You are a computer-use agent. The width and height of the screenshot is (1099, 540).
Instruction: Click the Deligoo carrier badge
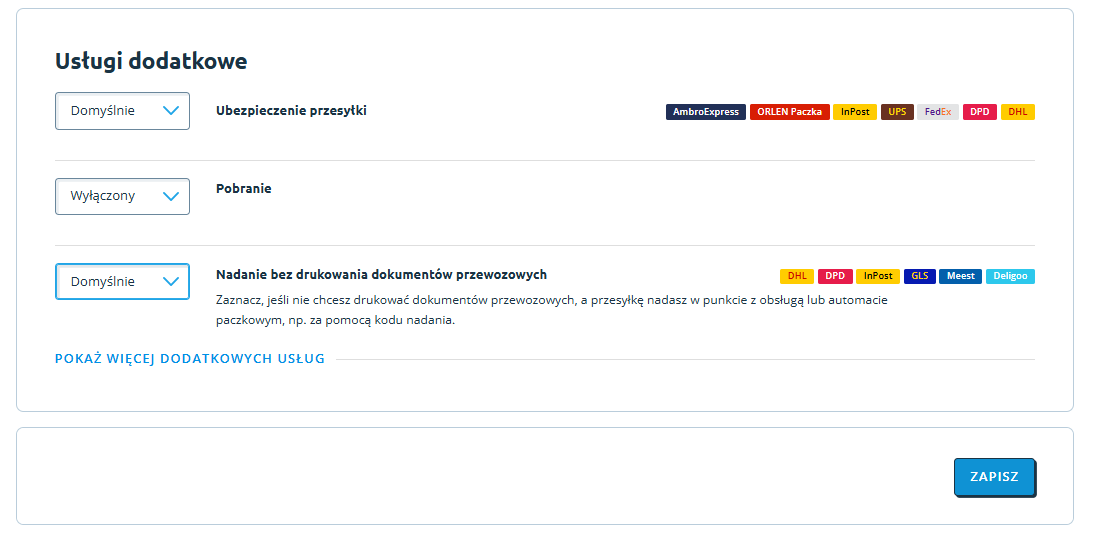[1010, 276]
